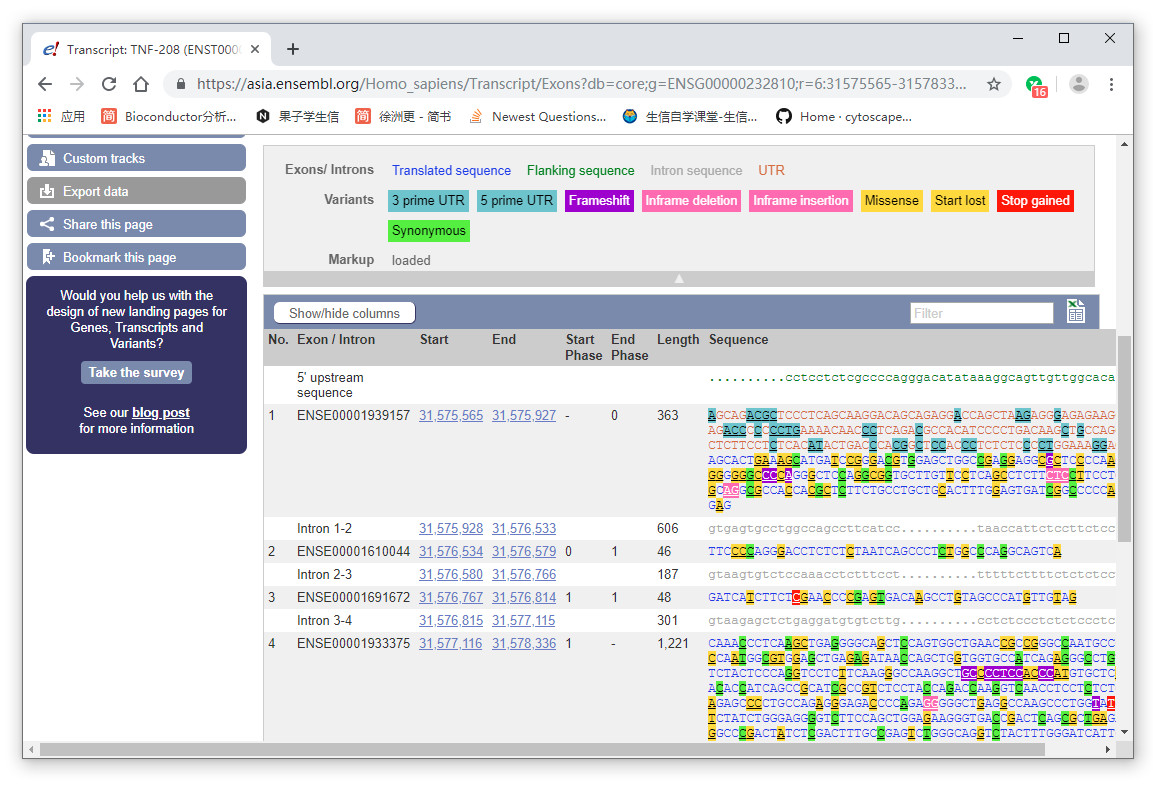
Task: Open the Chrome profile avatar
Action: [x=1078, y=84]
